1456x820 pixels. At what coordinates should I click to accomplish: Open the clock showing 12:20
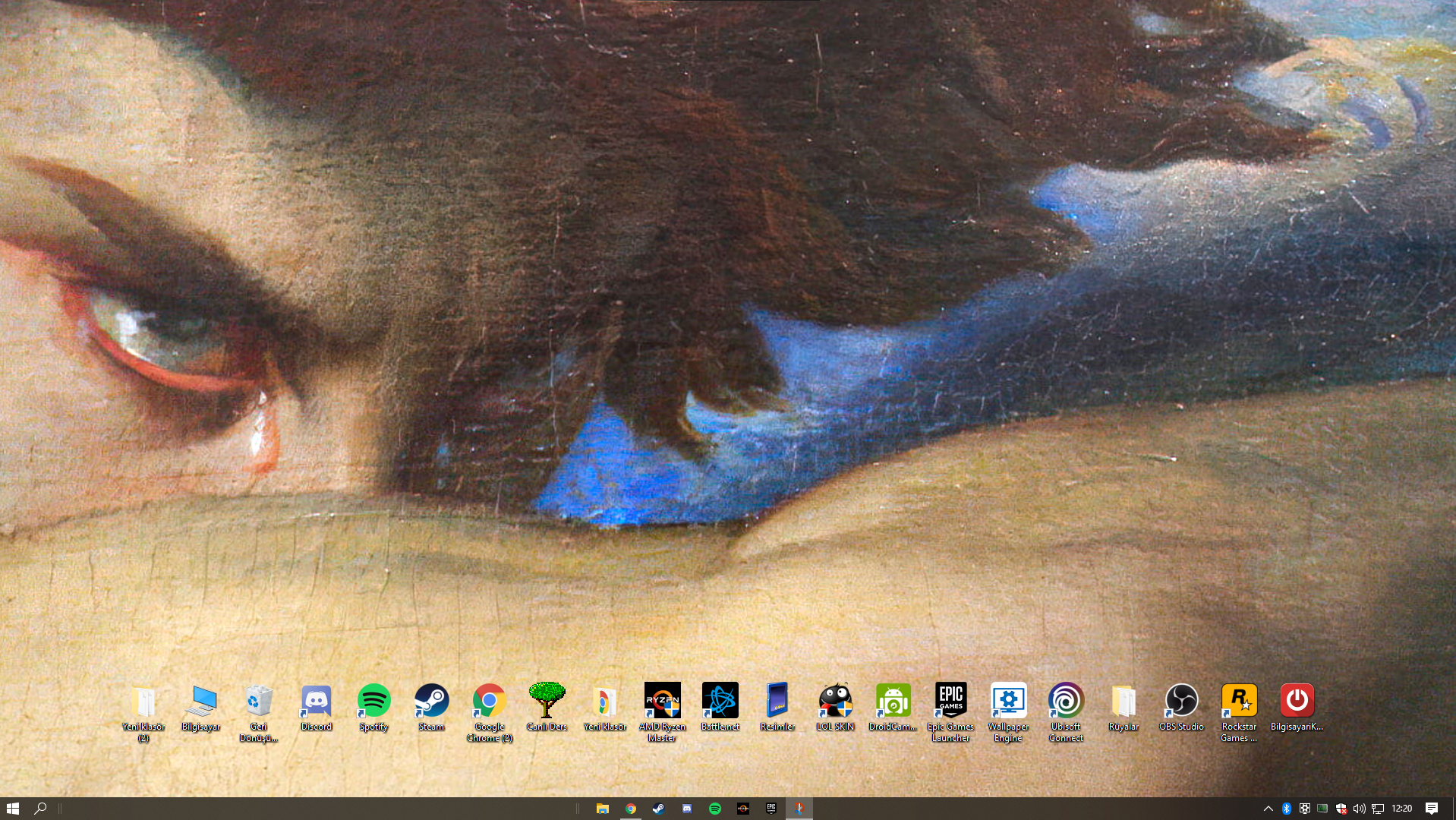point(1402,809)
